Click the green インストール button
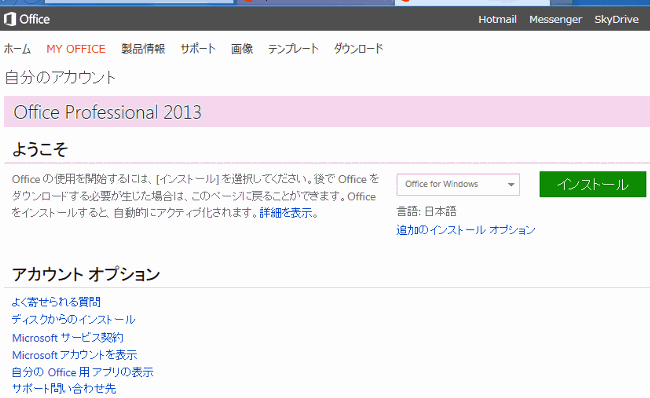Image resolution: width=650 pixels, height=398 pixels. click(x=592, y=184)
